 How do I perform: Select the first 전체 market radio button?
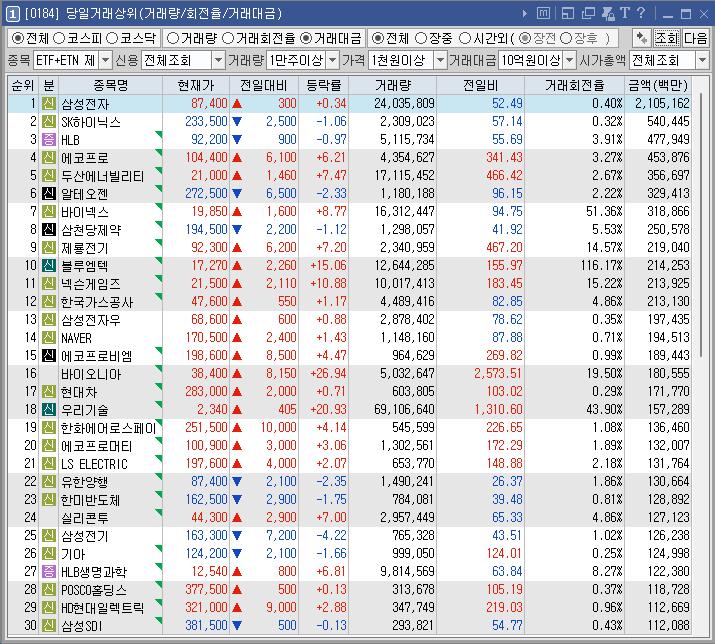(17, 38)
